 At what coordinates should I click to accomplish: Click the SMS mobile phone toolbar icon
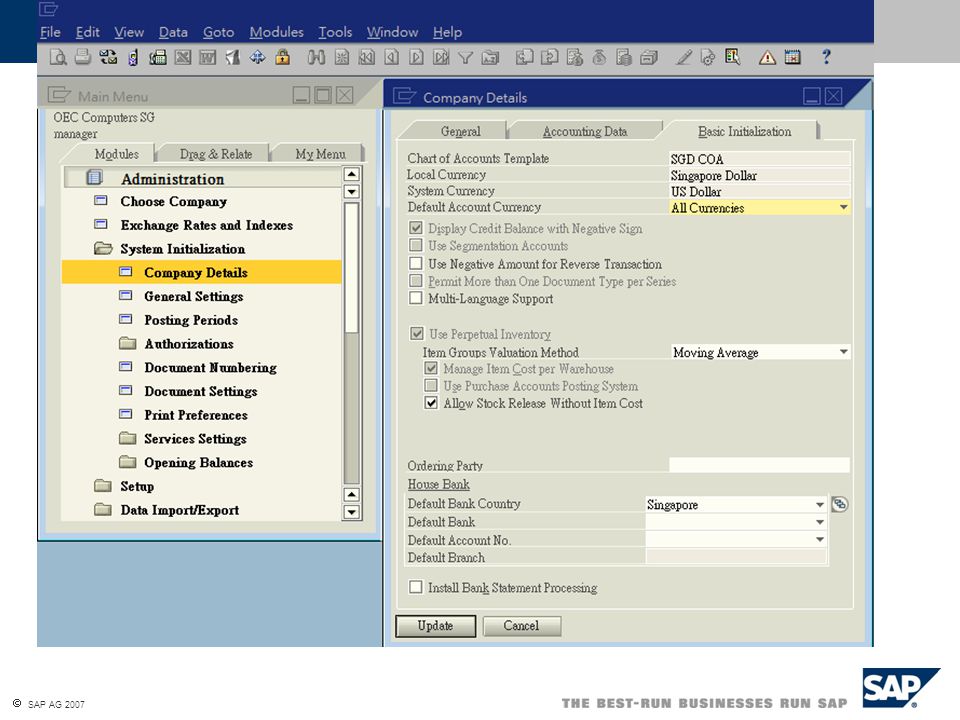(x=133, y=58)
